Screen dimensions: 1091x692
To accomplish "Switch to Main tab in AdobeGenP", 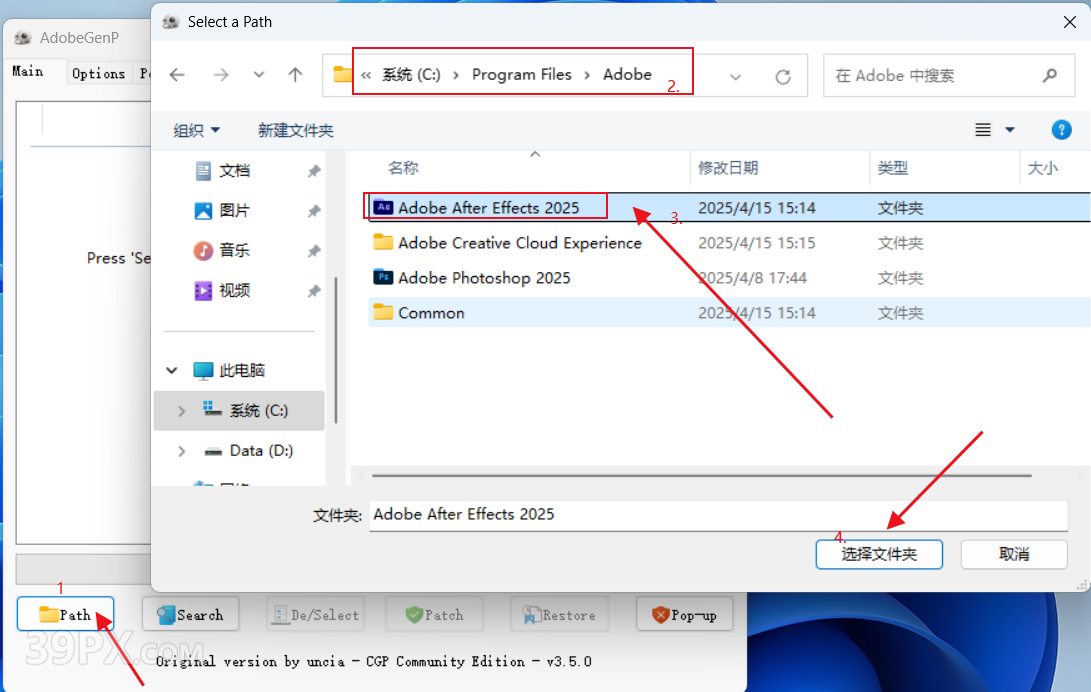I will [28, 72].
